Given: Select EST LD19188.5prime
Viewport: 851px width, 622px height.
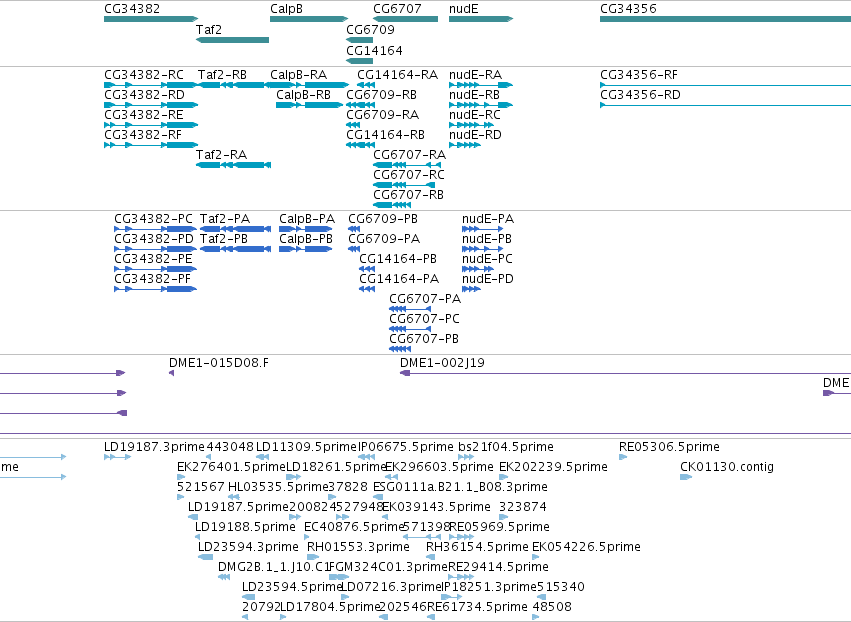Looking at the screenshot, I should coord(245,527).
